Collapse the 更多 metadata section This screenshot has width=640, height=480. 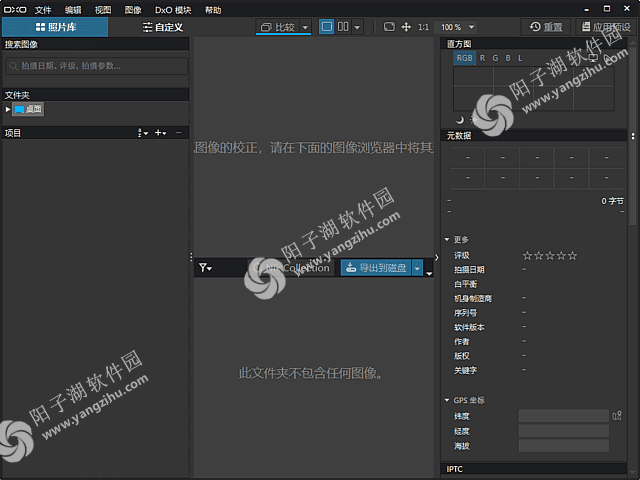tap(447, 240)
